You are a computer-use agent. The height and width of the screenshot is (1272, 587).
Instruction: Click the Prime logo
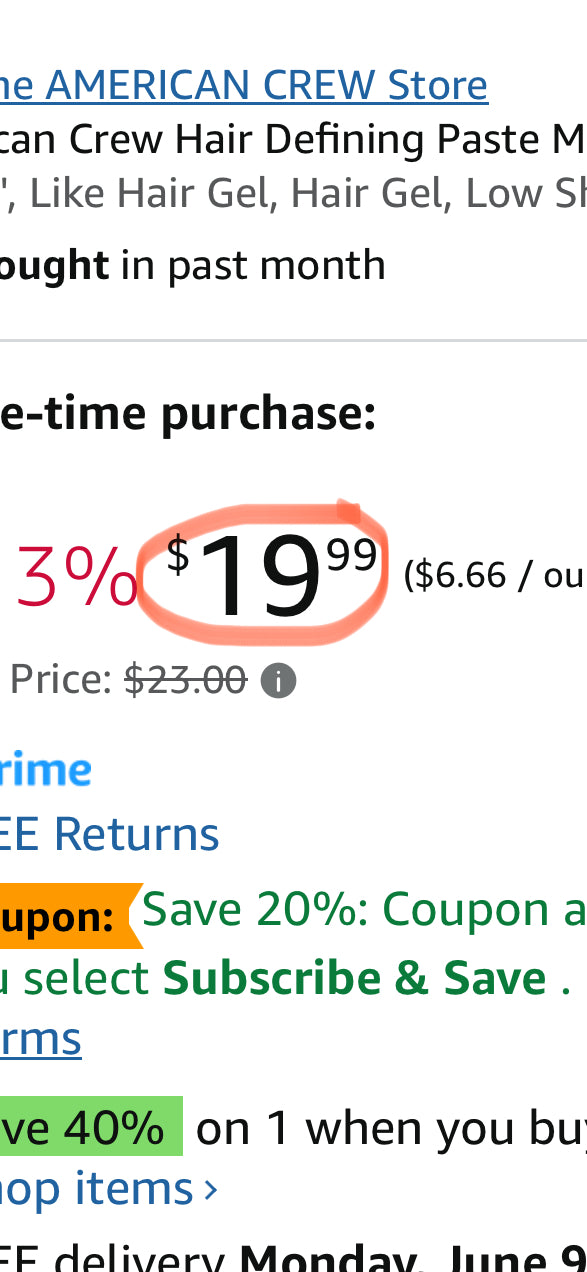[x=46, y=772]
